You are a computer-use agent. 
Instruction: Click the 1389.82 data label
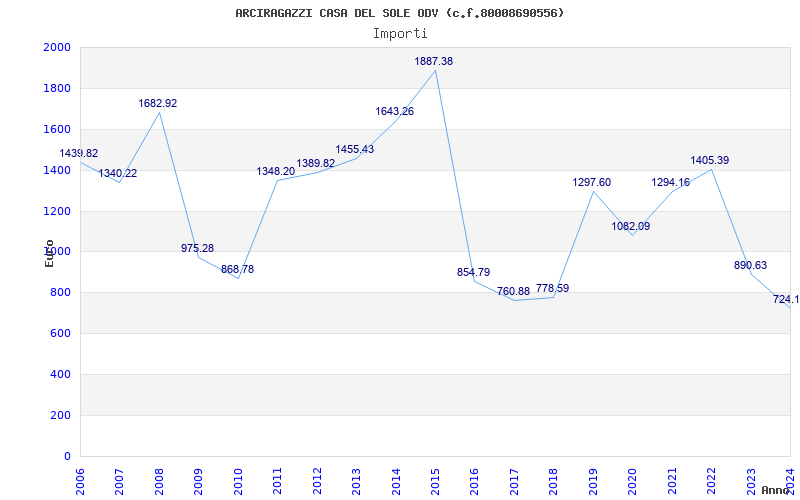[316, 163]
